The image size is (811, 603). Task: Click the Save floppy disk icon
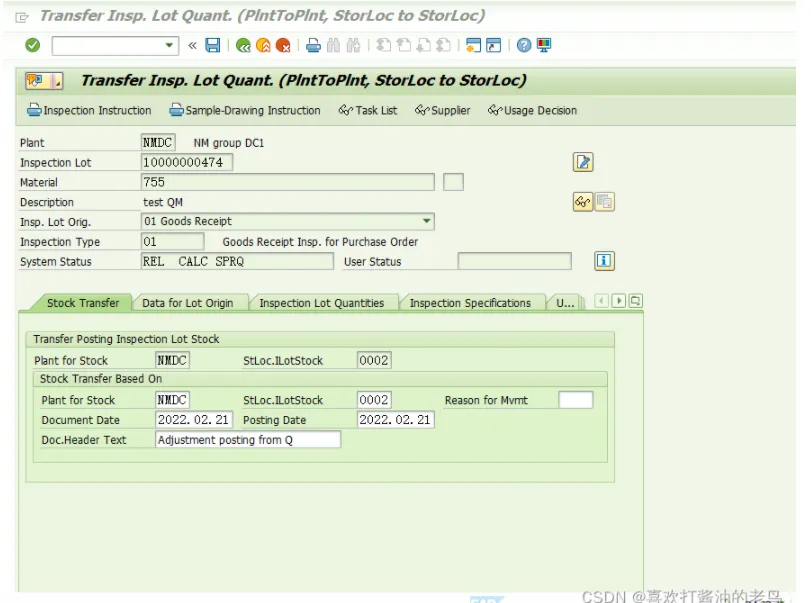point(213,46)
